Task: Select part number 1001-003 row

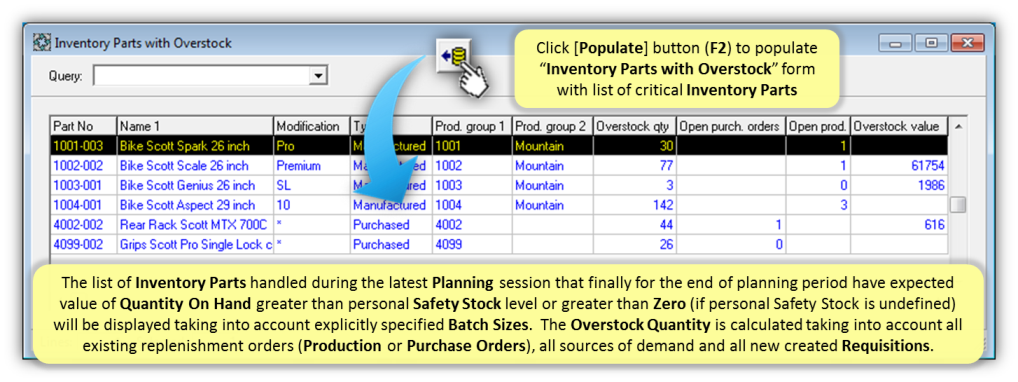Action: pos(499,146)
